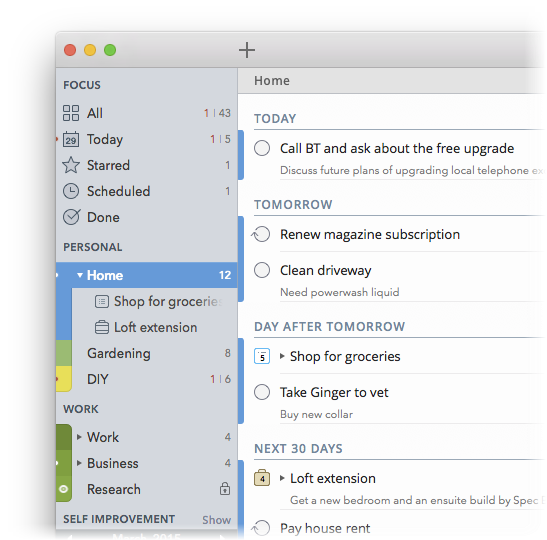Image resolution: width=547 pixels, height=540 pixels.
Task: Click the yellow DIY color tag
Action: (x=64, y=379)
